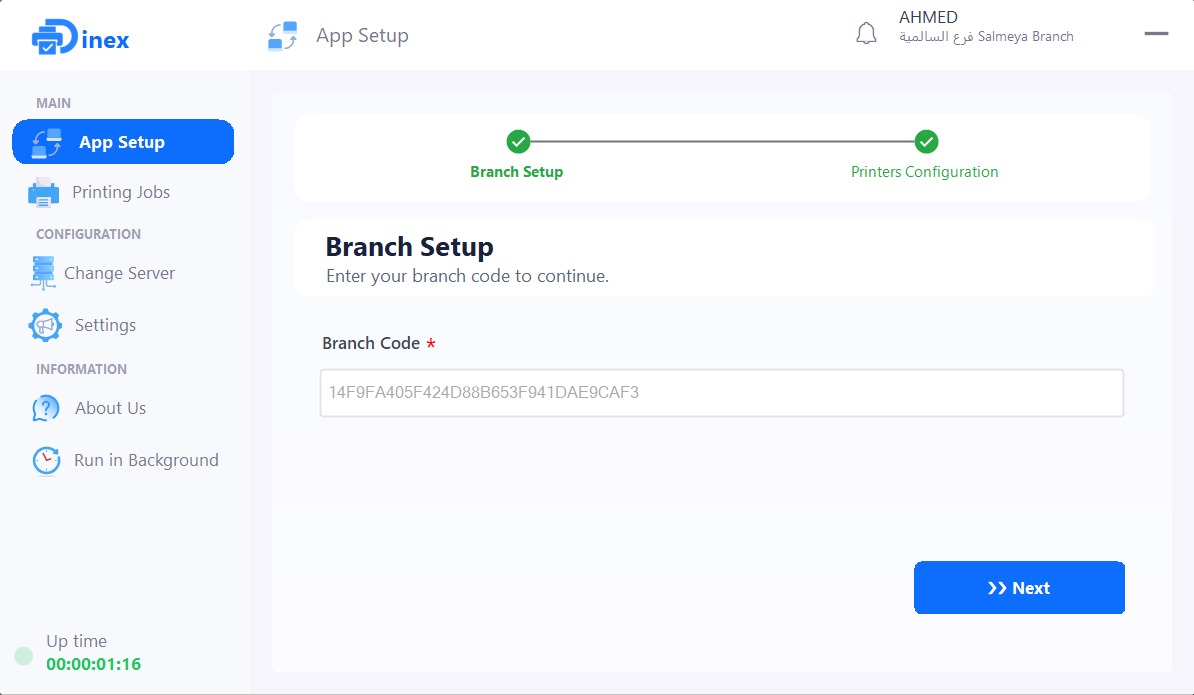Click the About Us question icon
This screenshot has width=1194, height=695.
point(46,408)
